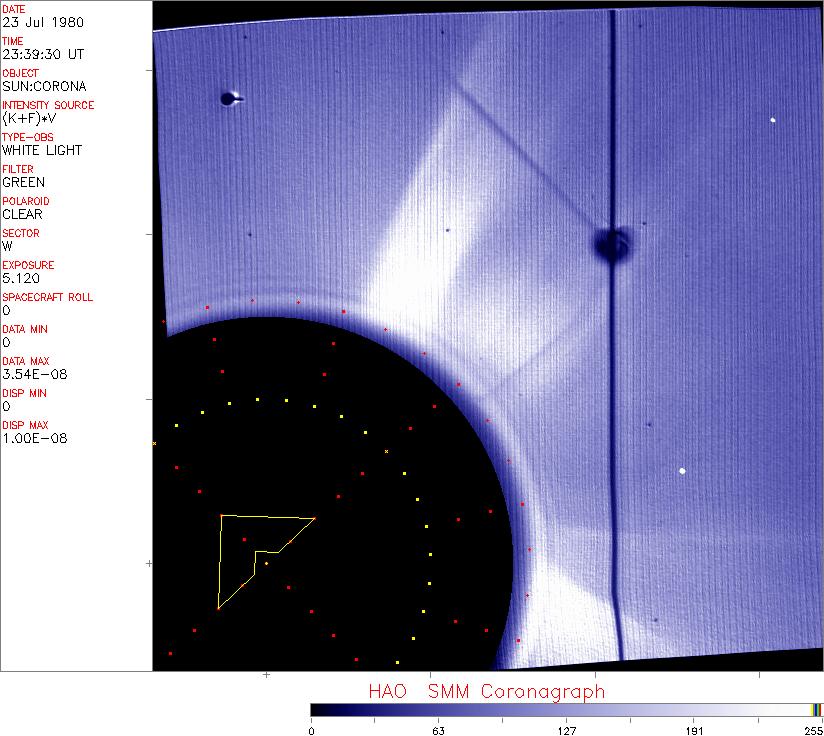
Task: Select the exposure value "5.120"
Action: [22, 278]
